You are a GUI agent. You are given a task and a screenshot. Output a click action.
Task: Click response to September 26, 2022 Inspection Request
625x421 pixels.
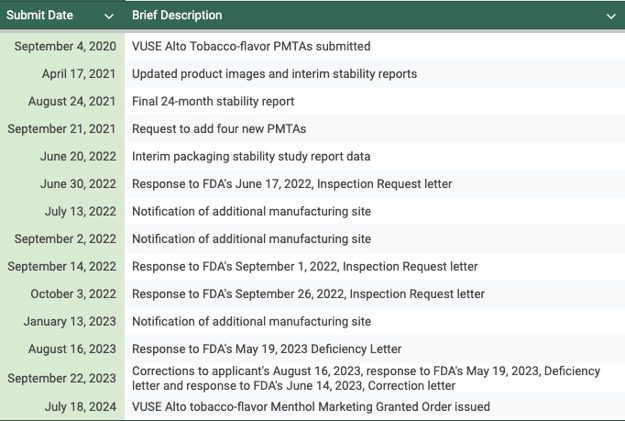coord(309,294)
